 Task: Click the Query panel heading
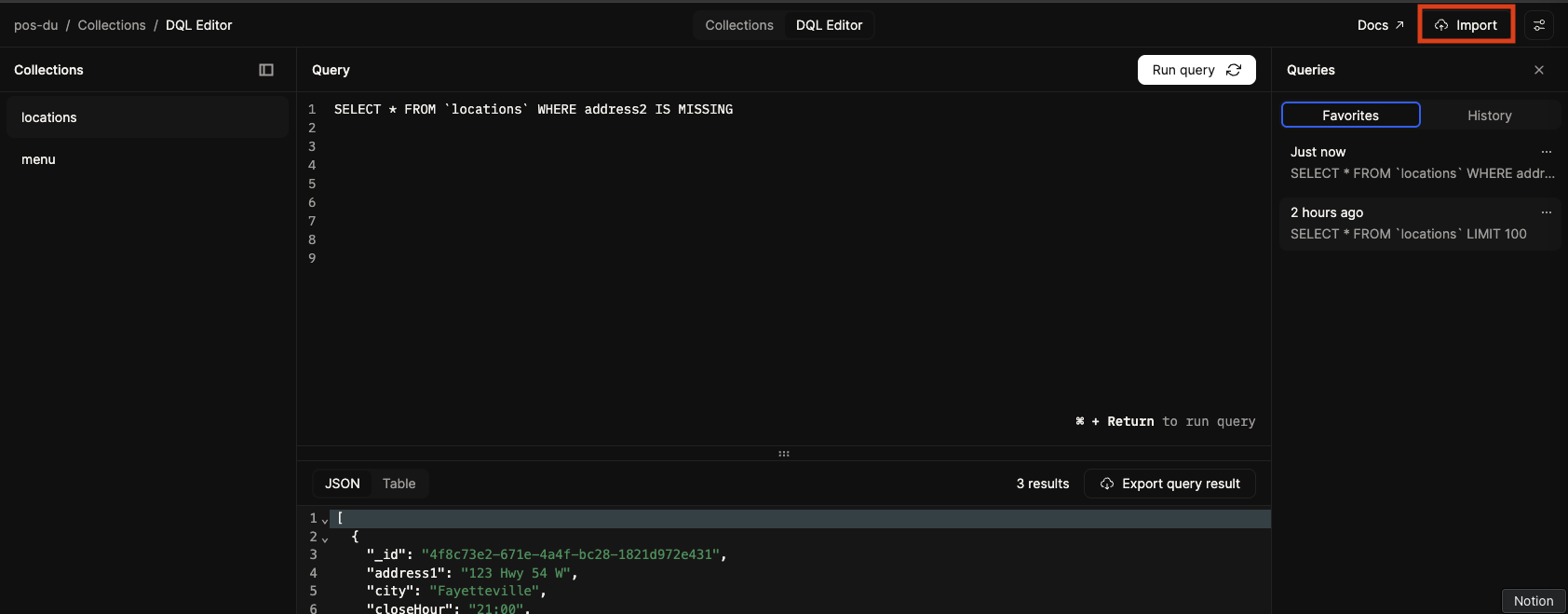click(x=331, y=70)
